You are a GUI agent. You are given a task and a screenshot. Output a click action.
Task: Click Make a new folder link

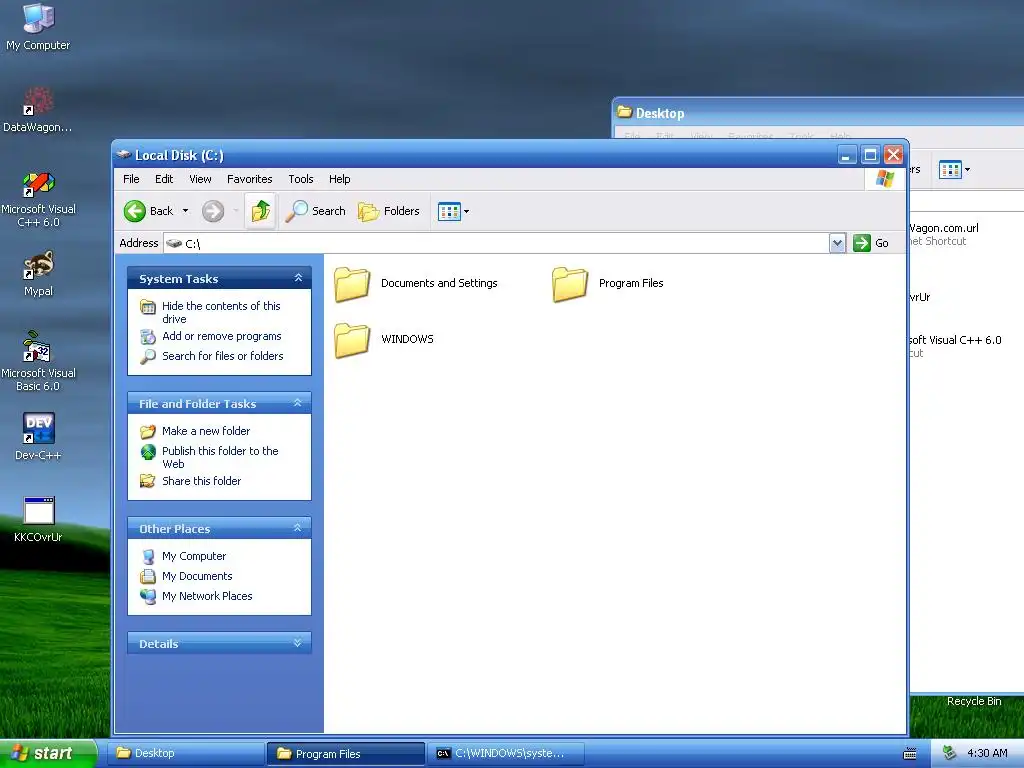tap(206, 431)
